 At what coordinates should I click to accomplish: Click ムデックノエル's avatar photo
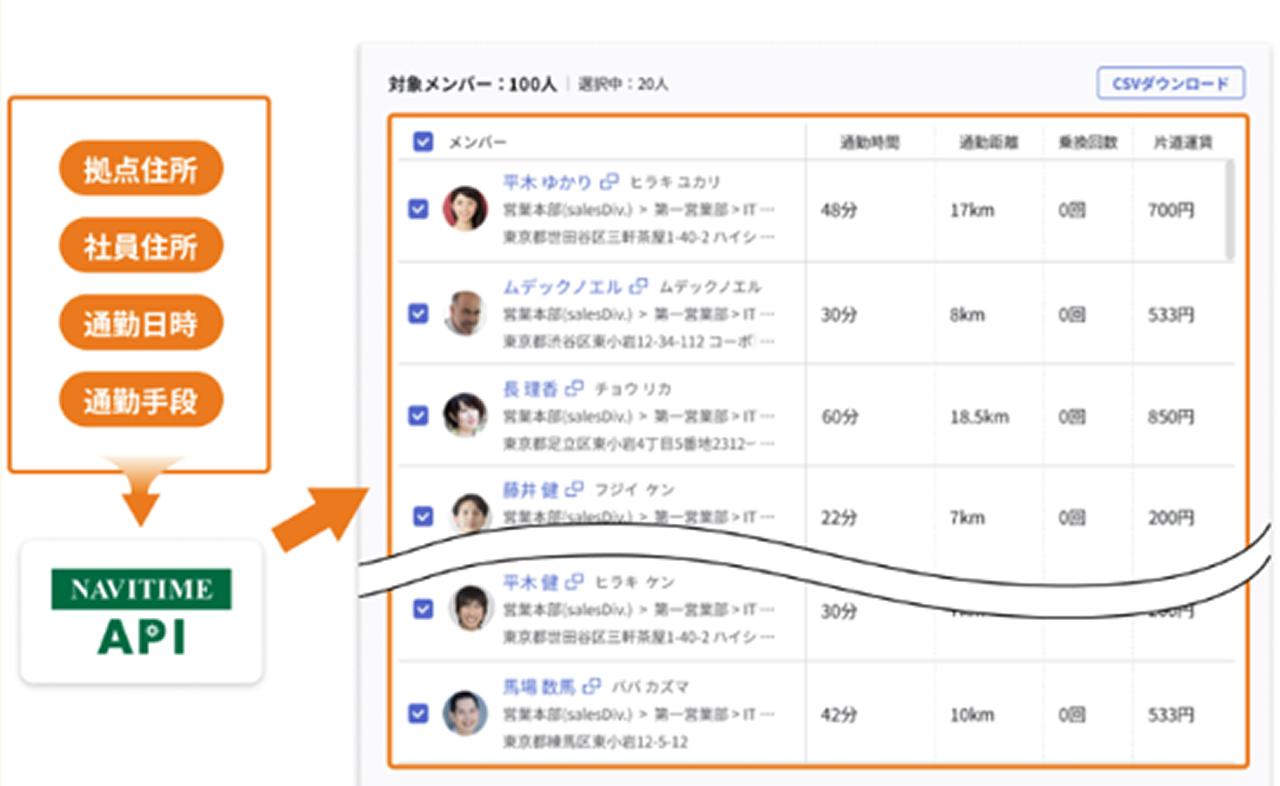click(465, 312)
